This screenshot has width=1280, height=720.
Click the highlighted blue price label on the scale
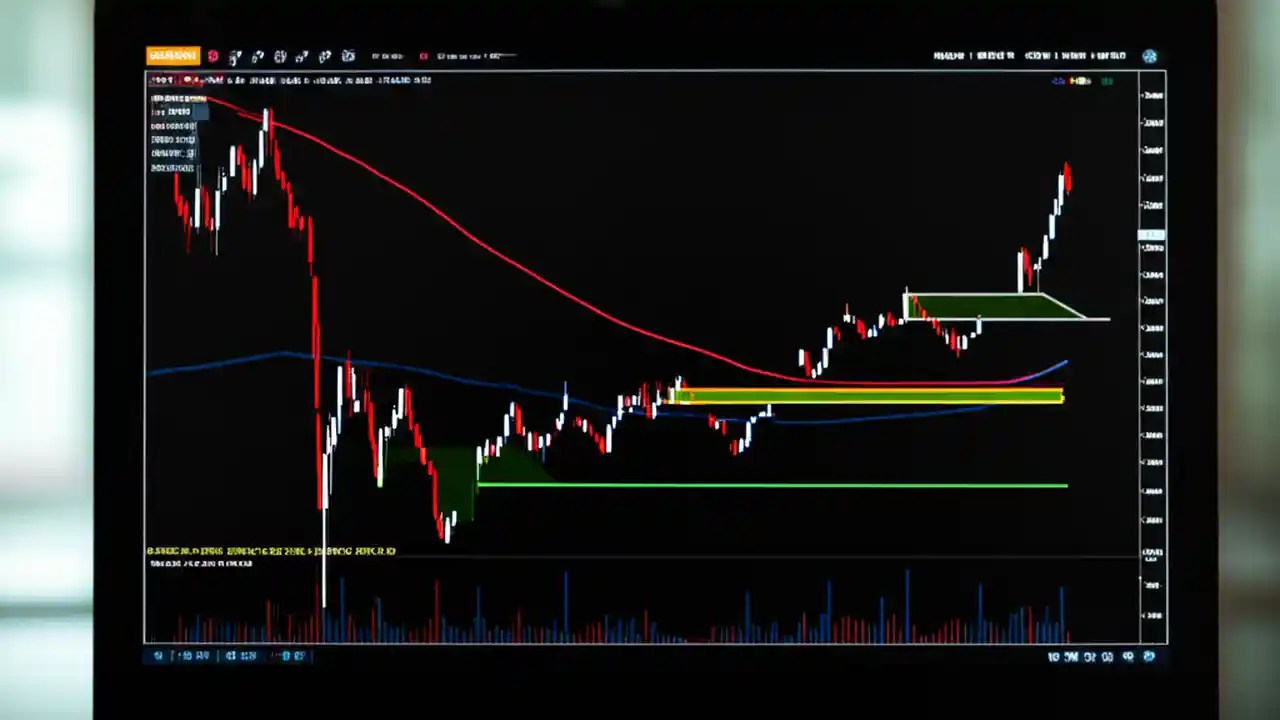pyautogui.click(x=1151, y=235)
